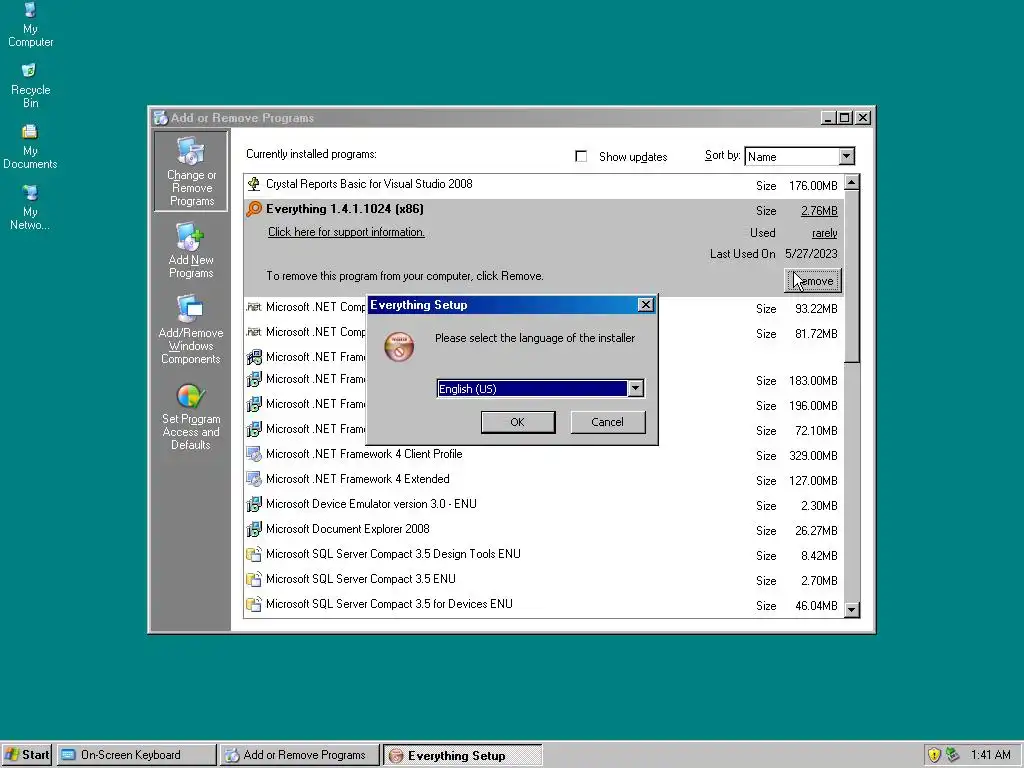Click the program list scroll down arrow
1024x768 pixels.
852,610
